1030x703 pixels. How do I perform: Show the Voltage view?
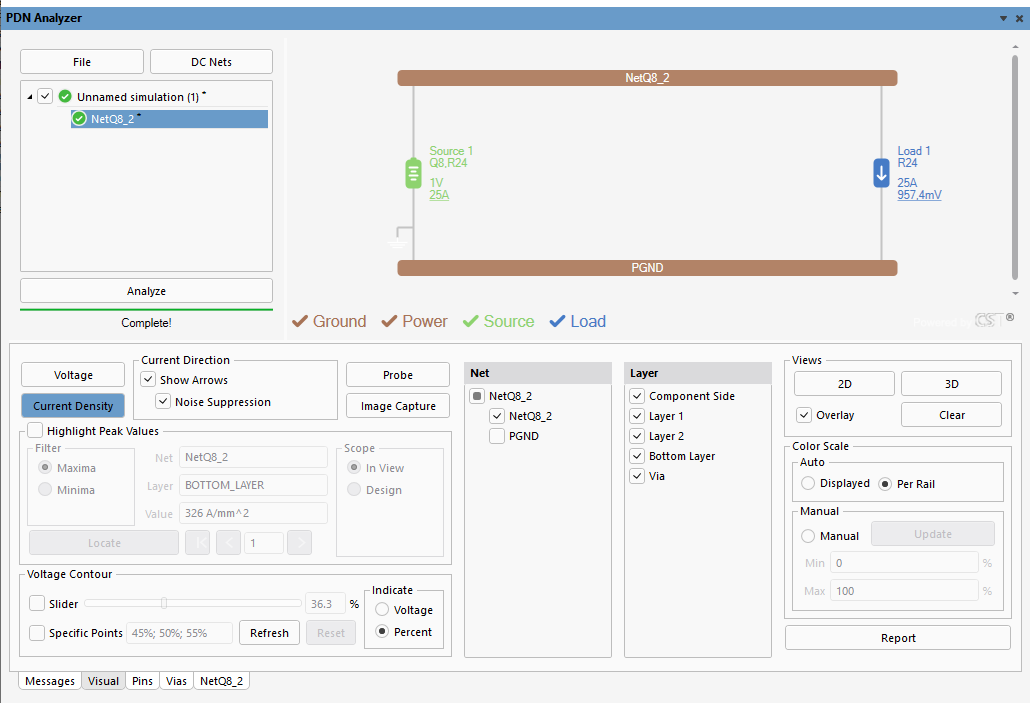(x=73, y=375)
